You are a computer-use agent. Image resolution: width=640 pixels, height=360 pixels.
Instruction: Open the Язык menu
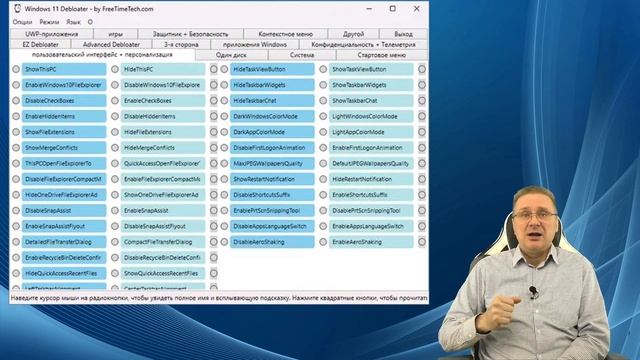(x=73, y=22)
